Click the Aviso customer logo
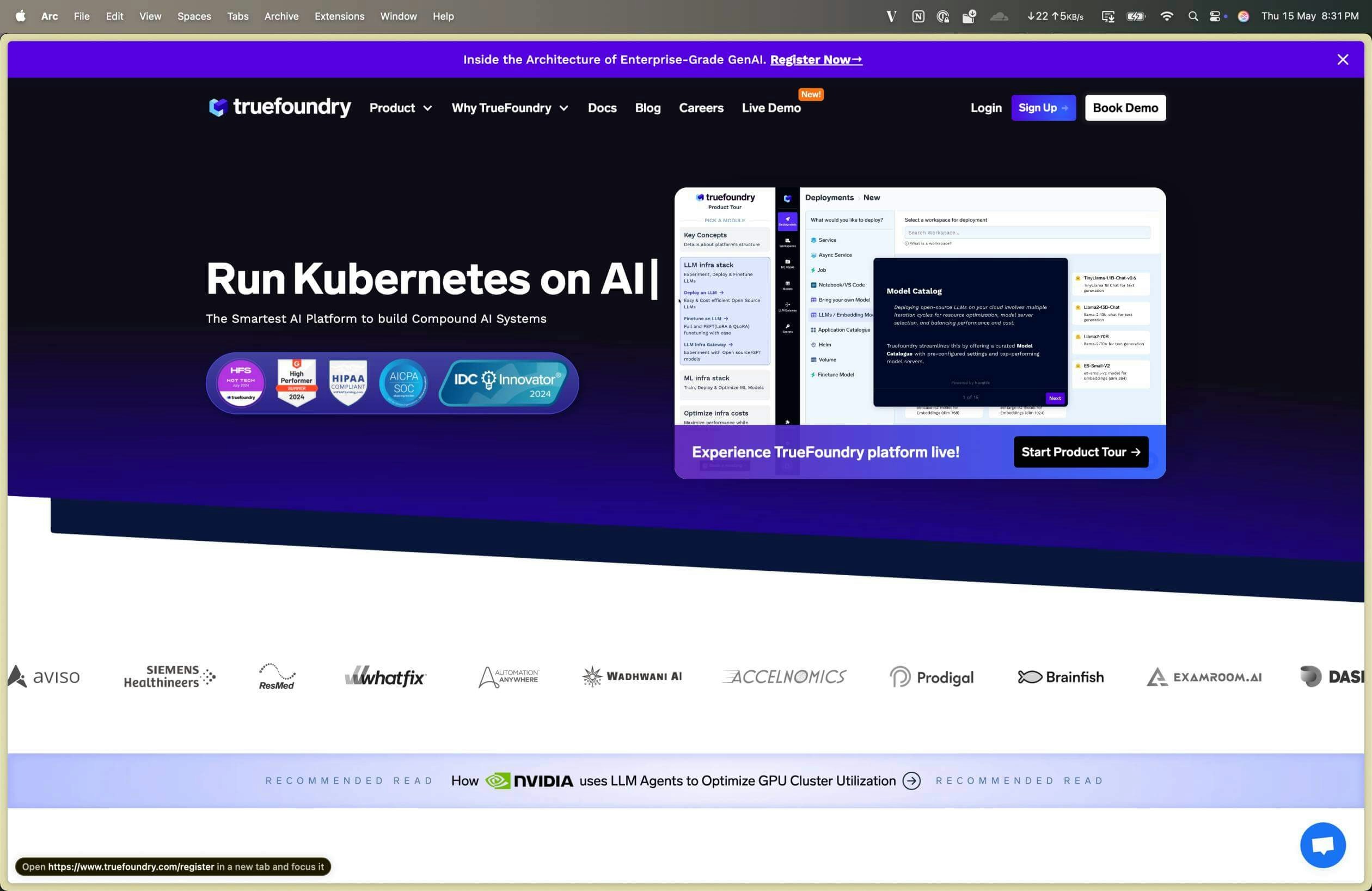Viewport: 1372px width, 891px height. [44, 676]
